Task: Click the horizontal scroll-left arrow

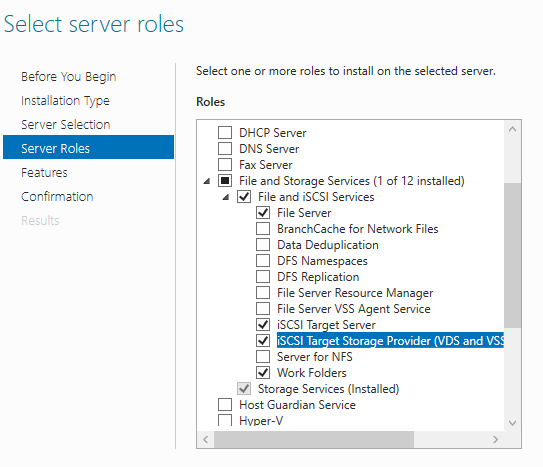Action: click(206, 439)
